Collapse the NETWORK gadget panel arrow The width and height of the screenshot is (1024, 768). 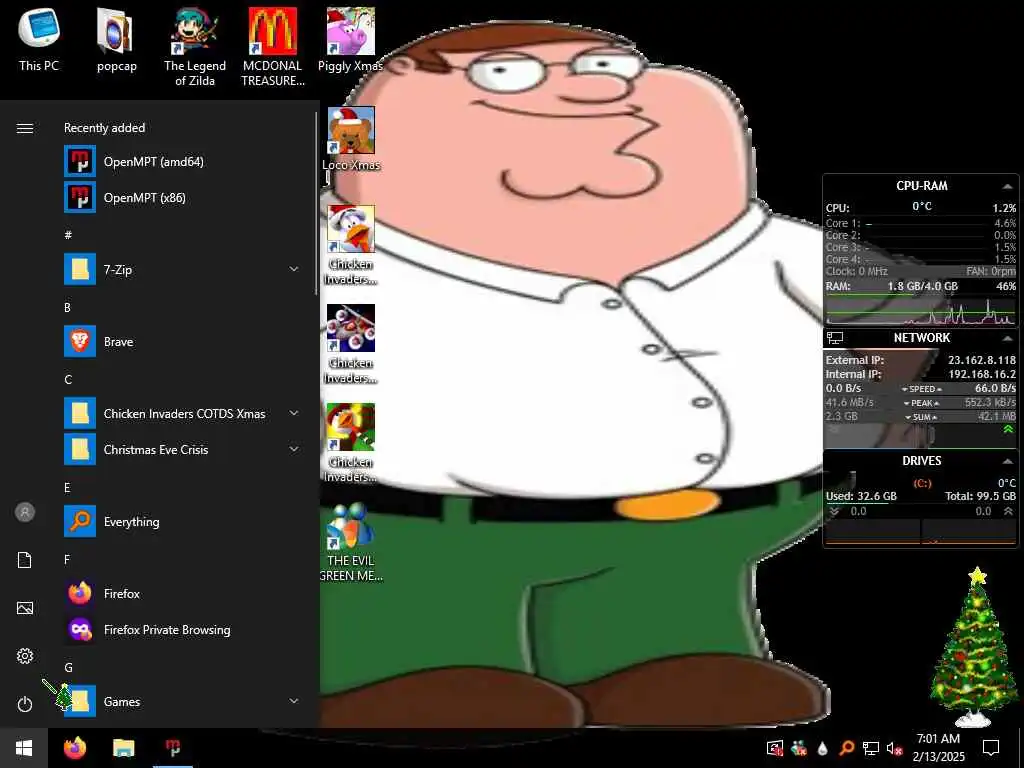(x=1007, y=338)
